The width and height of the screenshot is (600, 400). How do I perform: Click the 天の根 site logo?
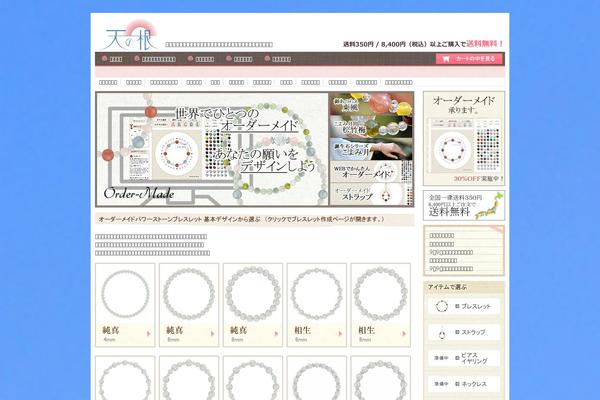[x=128, y=36]
